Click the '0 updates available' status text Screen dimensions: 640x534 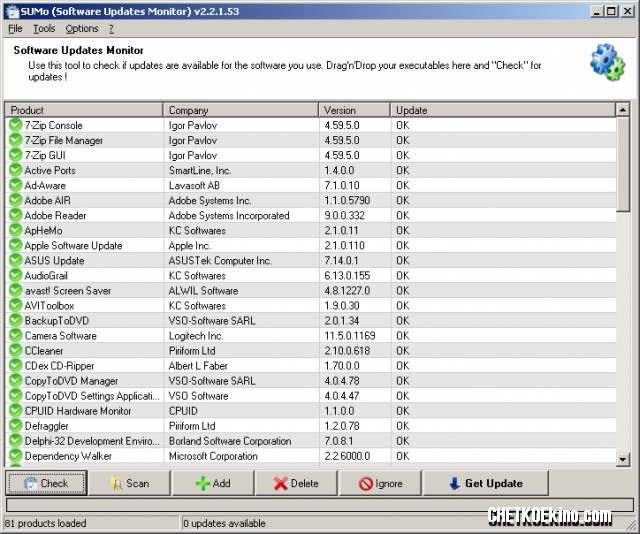coord(224,523)
